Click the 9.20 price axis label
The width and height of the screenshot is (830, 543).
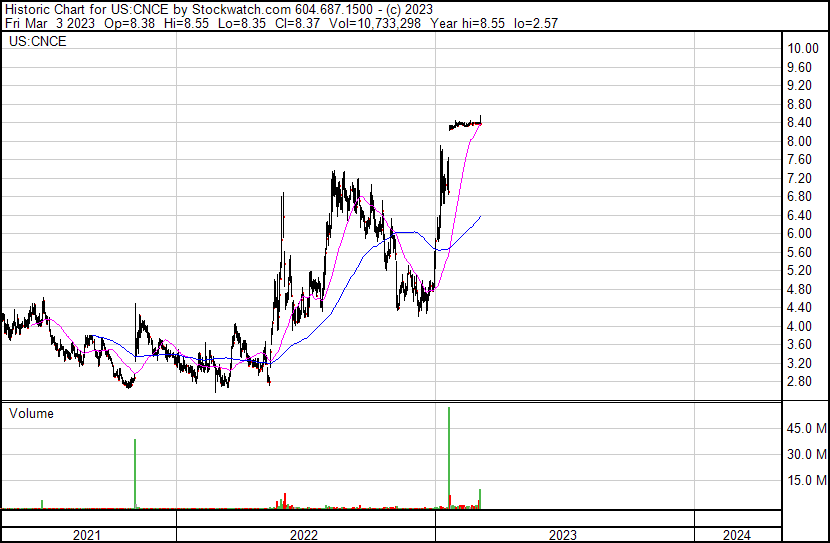coord(799,85)
